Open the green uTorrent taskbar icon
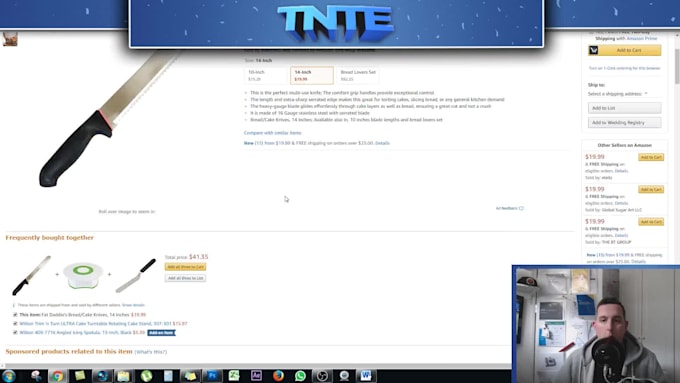Screen dimensions: 680x383 tap(146, 376)
